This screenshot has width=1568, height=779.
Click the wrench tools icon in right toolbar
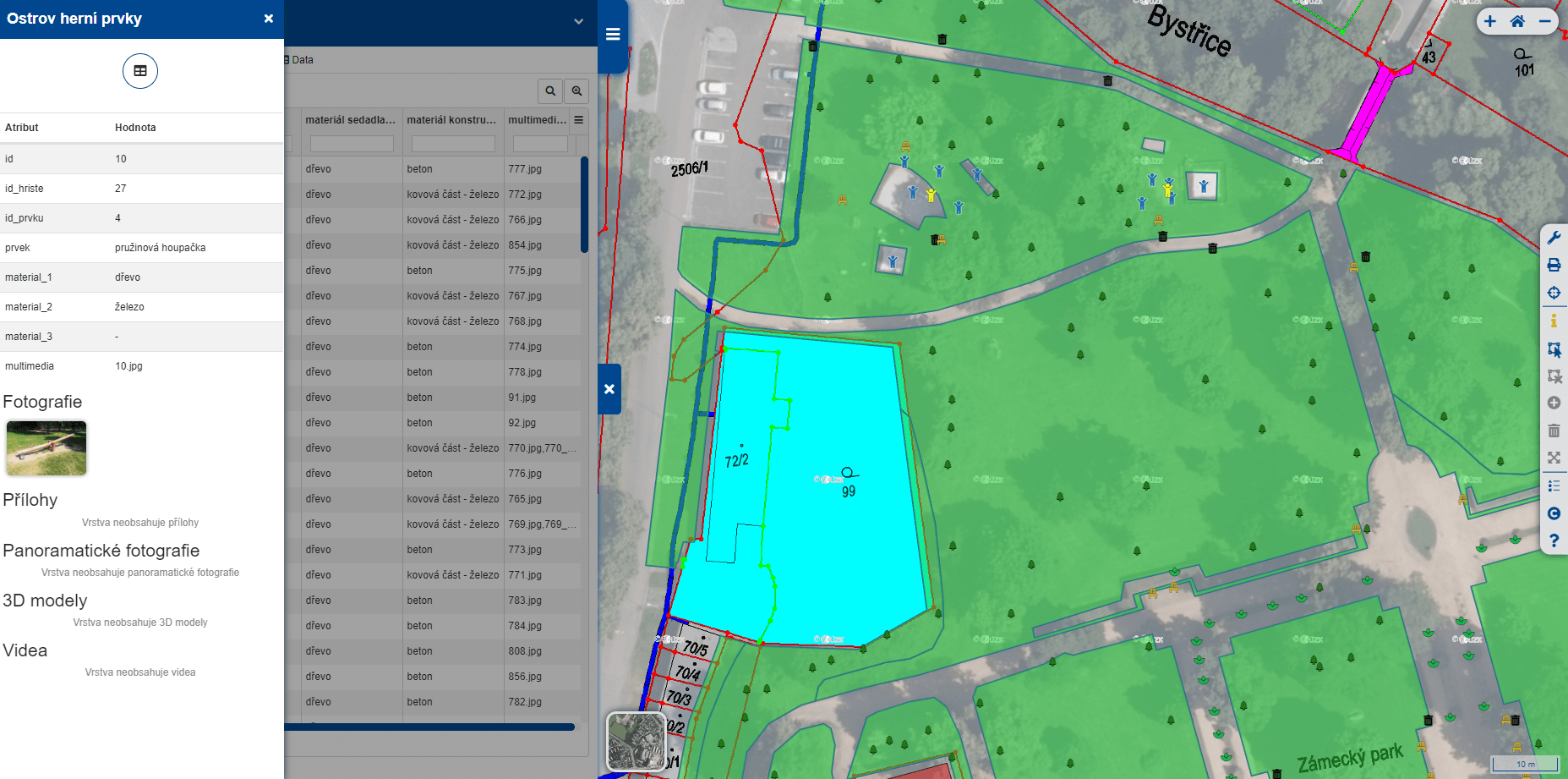click(x=1554, y=239)
